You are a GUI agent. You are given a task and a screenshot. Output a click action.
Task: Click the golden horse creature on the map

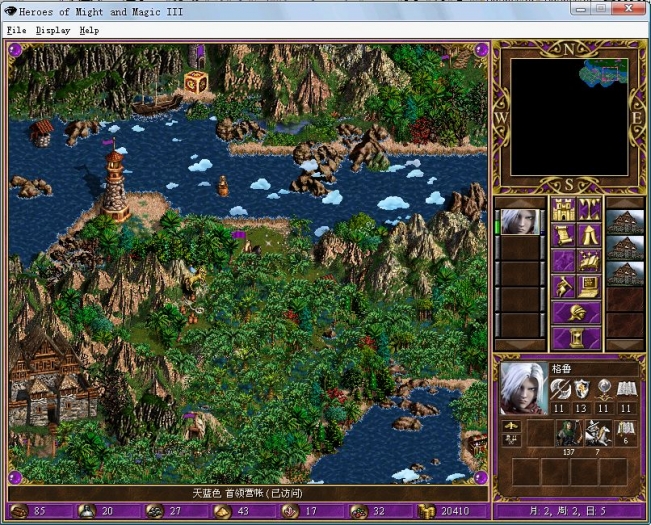pos(195,279)
